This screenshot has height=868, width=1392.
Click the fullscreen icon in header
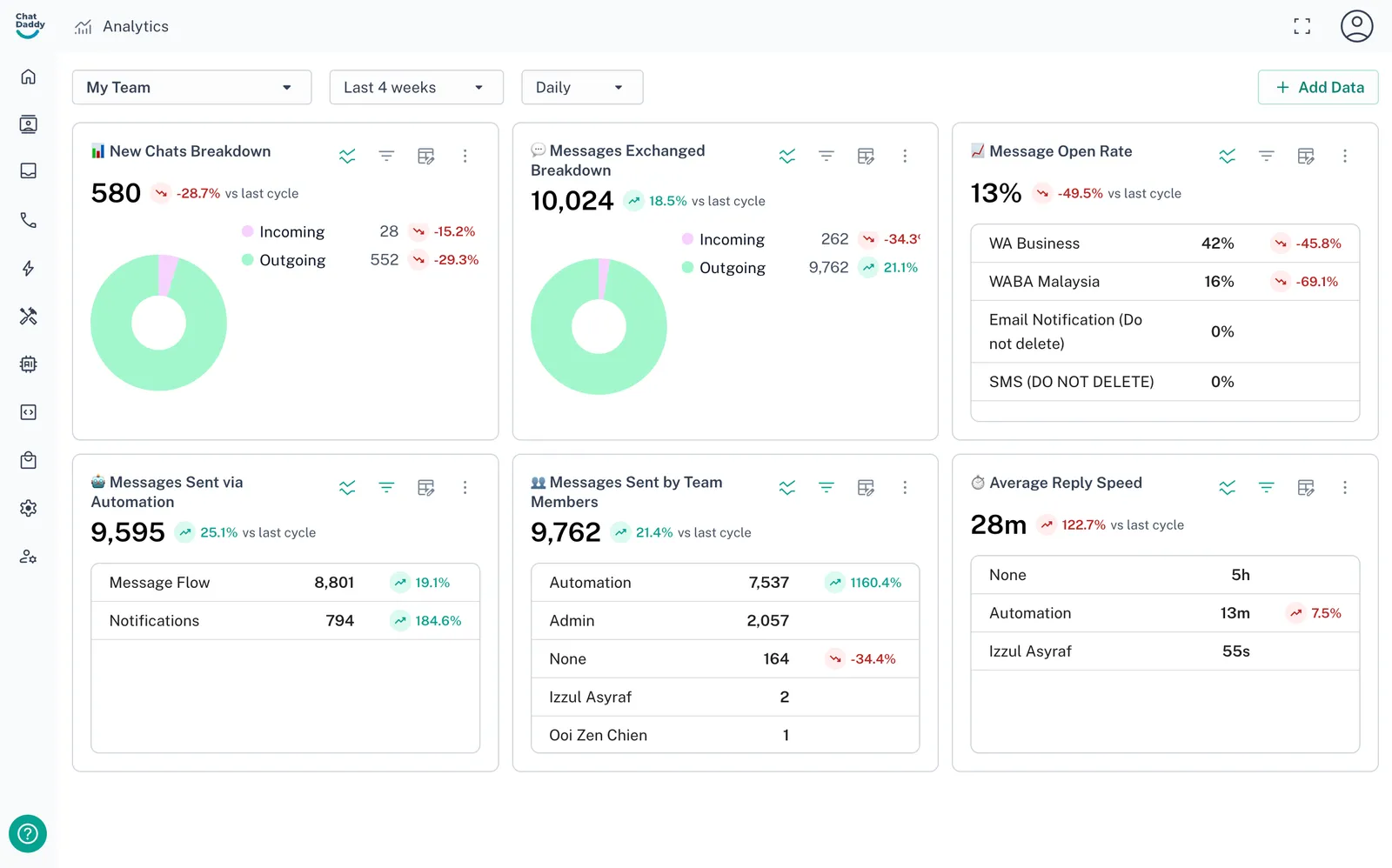coord(1302,26)
